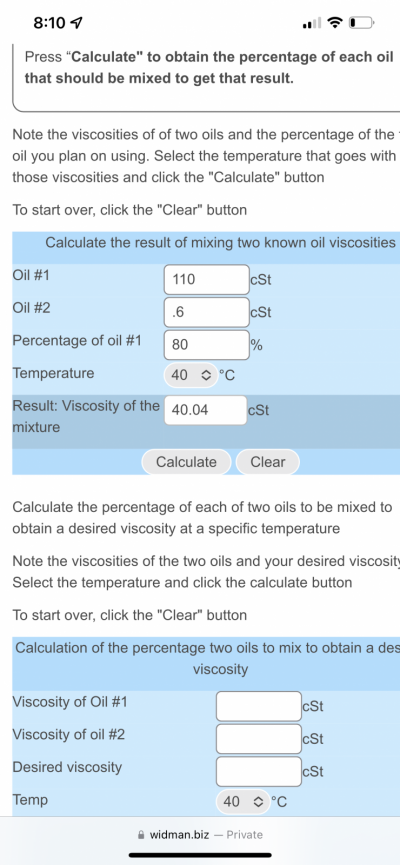Tap the lock icon next to widman.biz

tap(143, 835)
